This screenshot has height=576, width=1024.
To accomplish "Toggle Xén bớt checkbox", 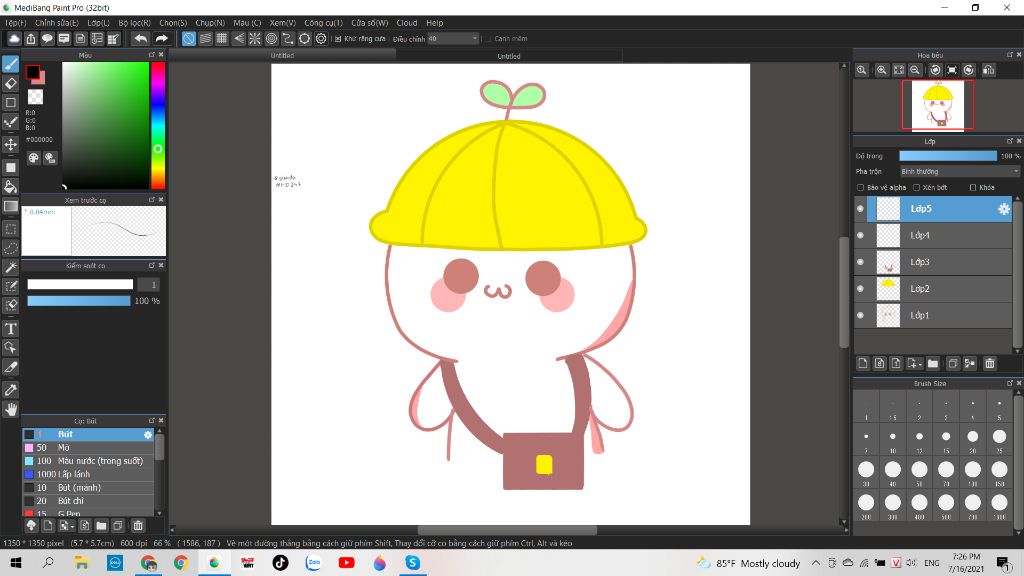I will pos(916,187).
